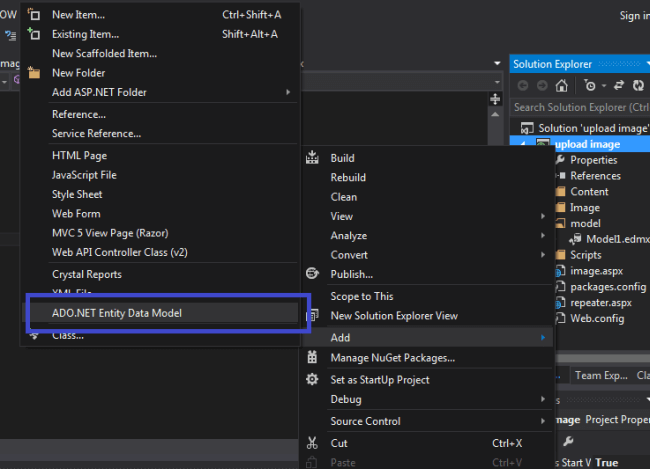This screenshot has height=469, width=650.
Task: Choose Manage NuGet Packages...
Action: (393, 358)
